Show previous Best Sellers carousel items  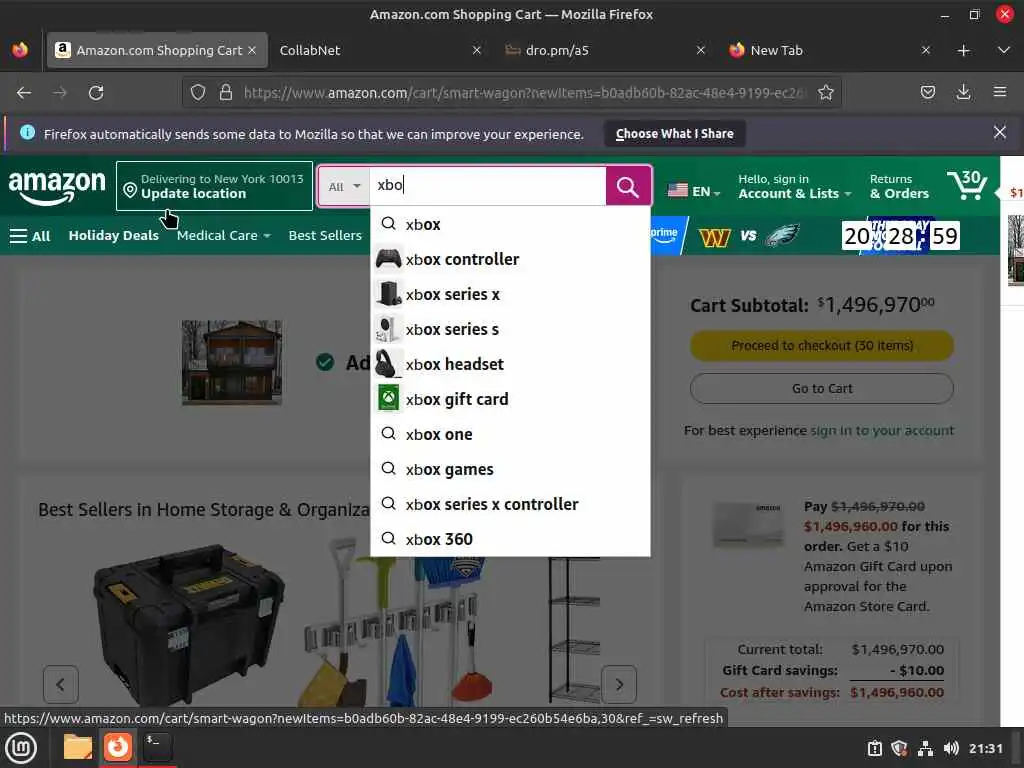click(x=61, y=684)
